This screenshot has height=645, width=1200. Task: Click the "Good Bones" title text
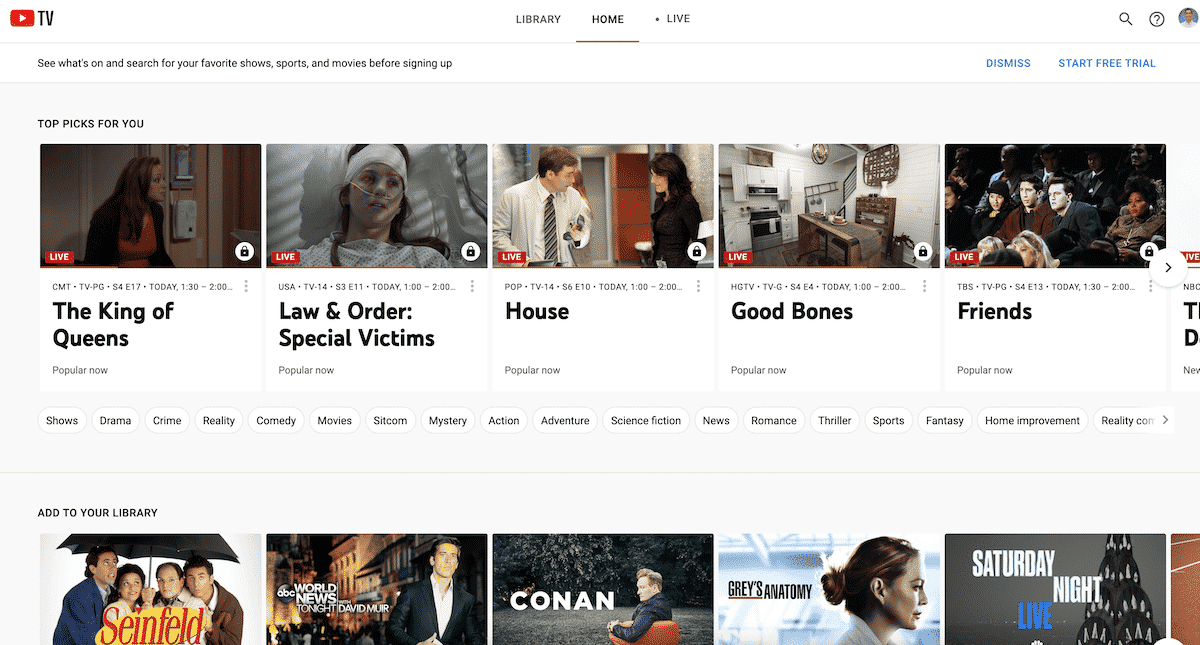point(792,311)
